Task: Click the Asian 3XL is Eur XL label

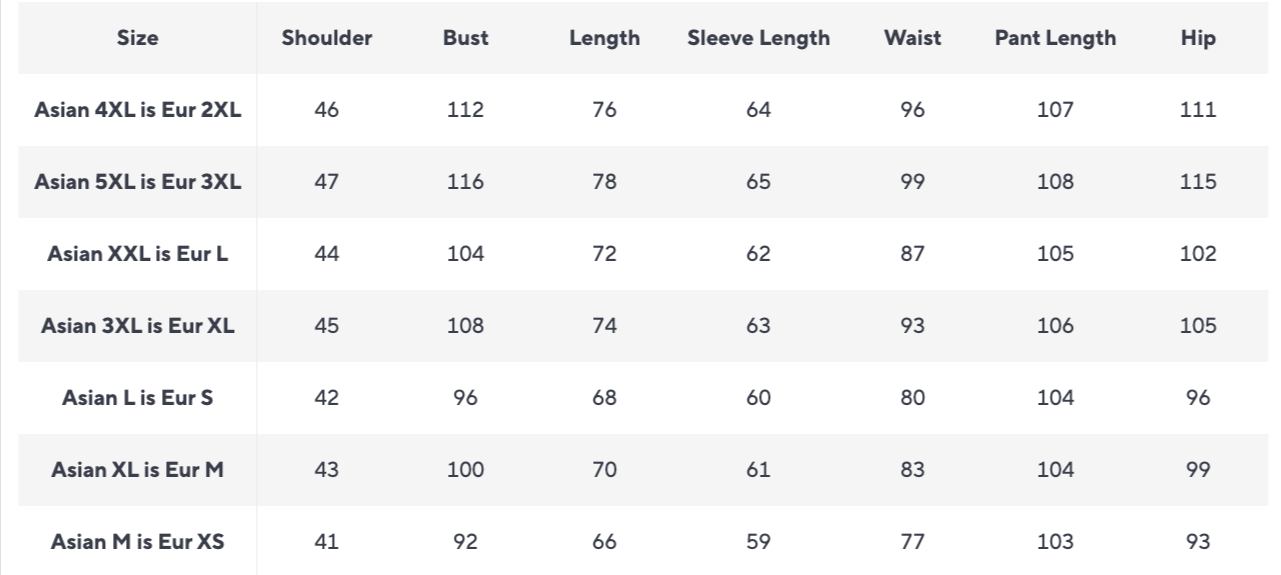Action: 138,326
